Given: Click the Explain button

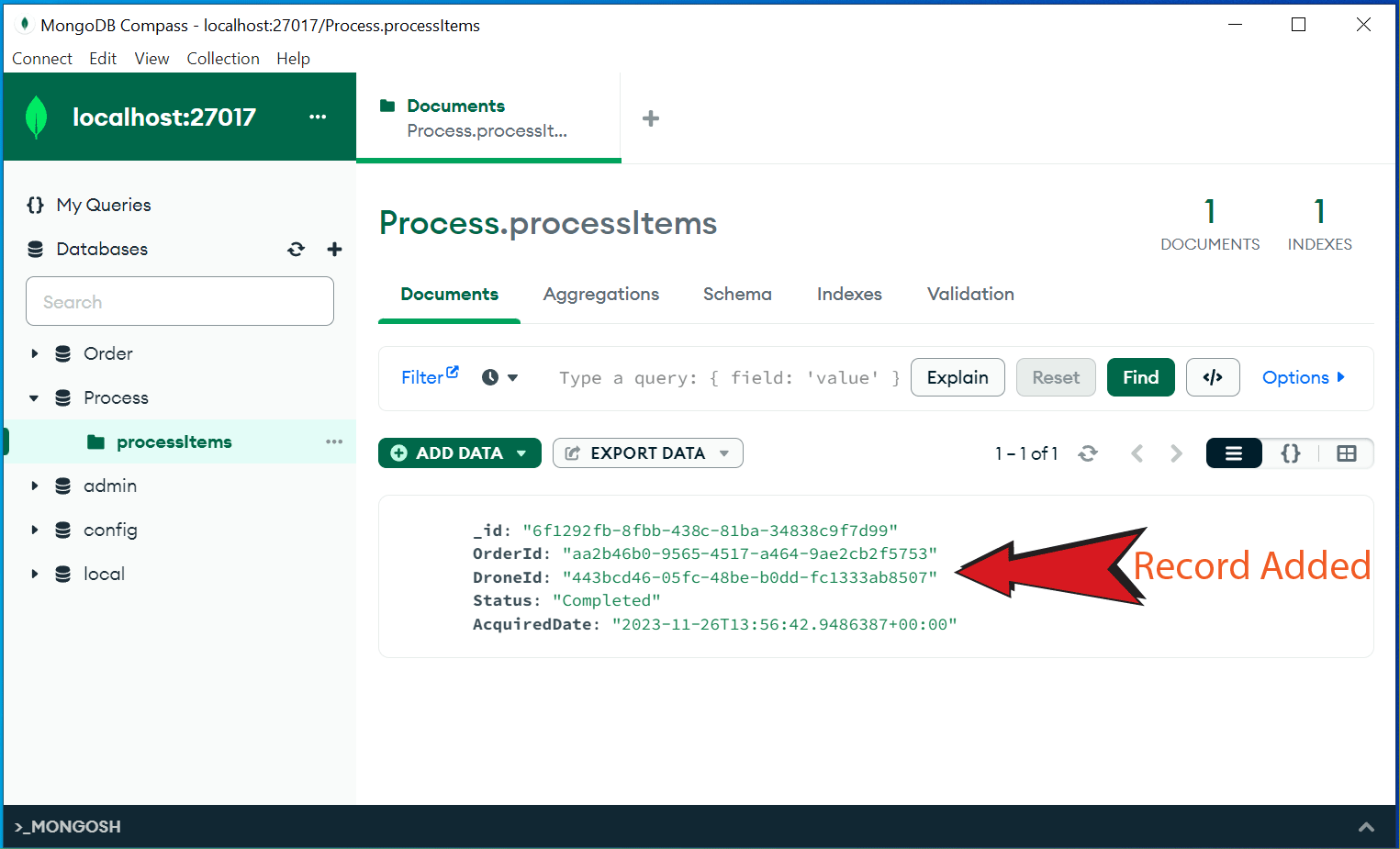Looking at the screenshot, I should pyautogui.click(x=958, y=377).
